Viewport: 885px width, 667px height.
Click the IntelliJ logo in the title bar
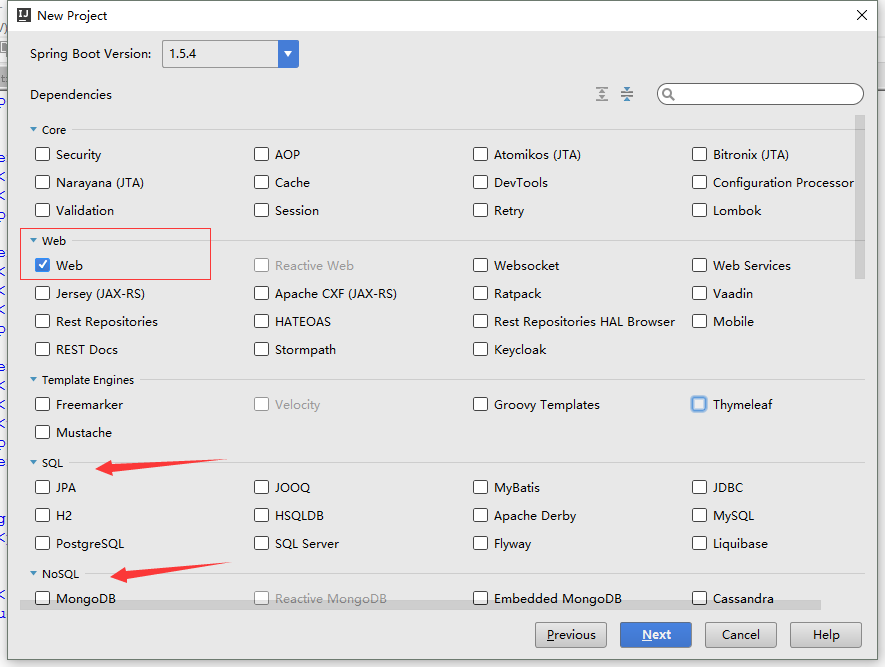[x=24, y=15]
